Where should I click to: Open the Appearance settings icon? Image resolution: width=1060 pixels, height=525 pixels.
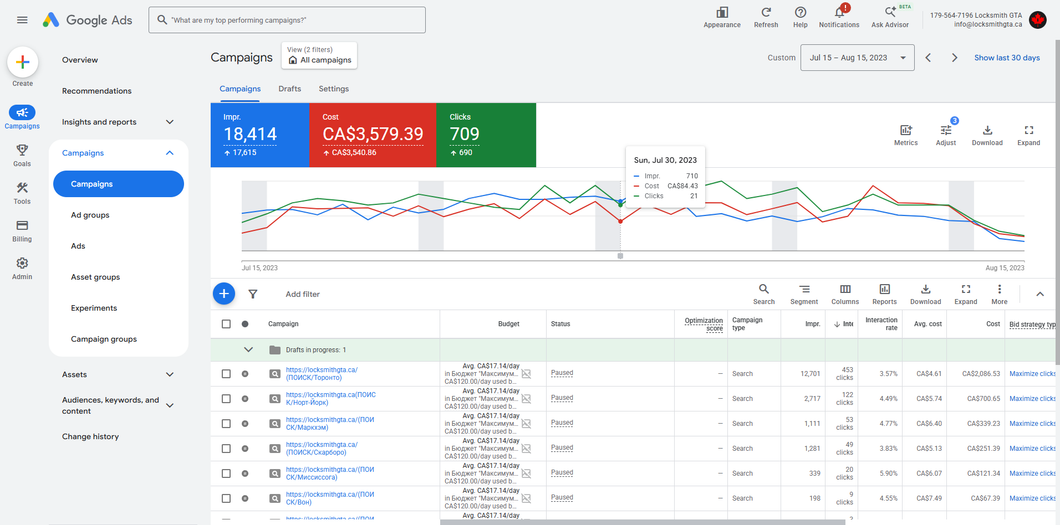click(x=722, y=18)
